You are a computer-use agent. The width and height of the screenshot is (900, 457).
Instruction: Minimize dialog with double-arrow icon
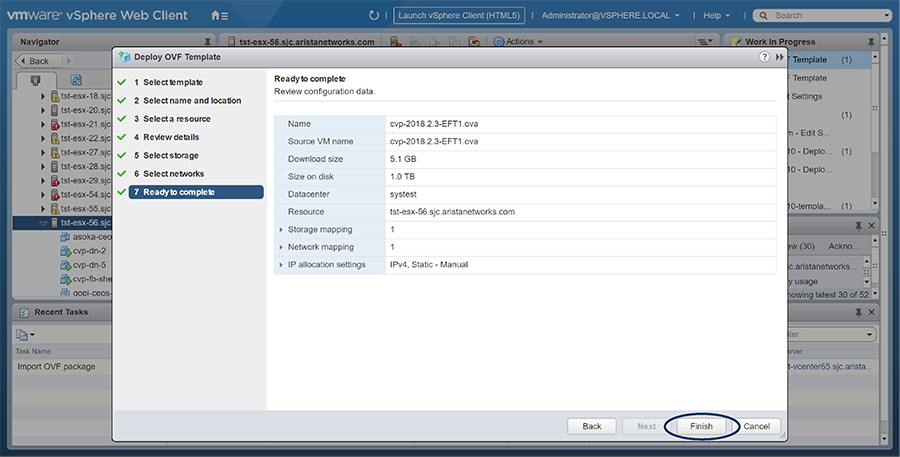coord(779,57)
